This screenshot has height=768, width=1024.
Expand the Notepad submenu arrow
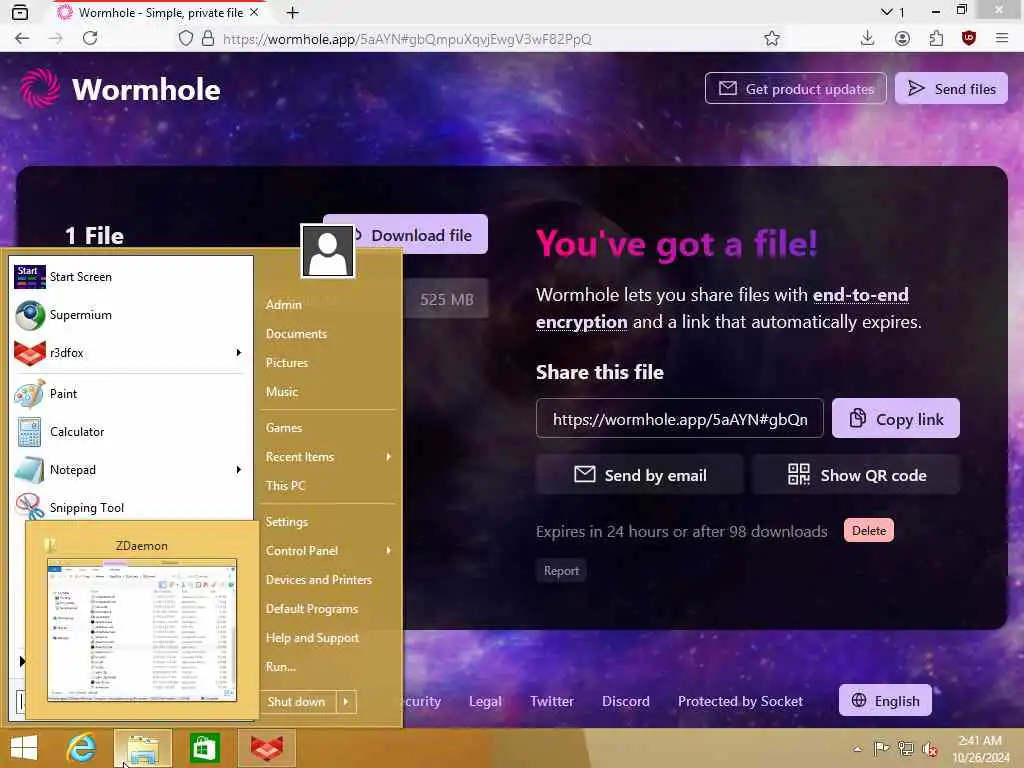coord(238,470)
